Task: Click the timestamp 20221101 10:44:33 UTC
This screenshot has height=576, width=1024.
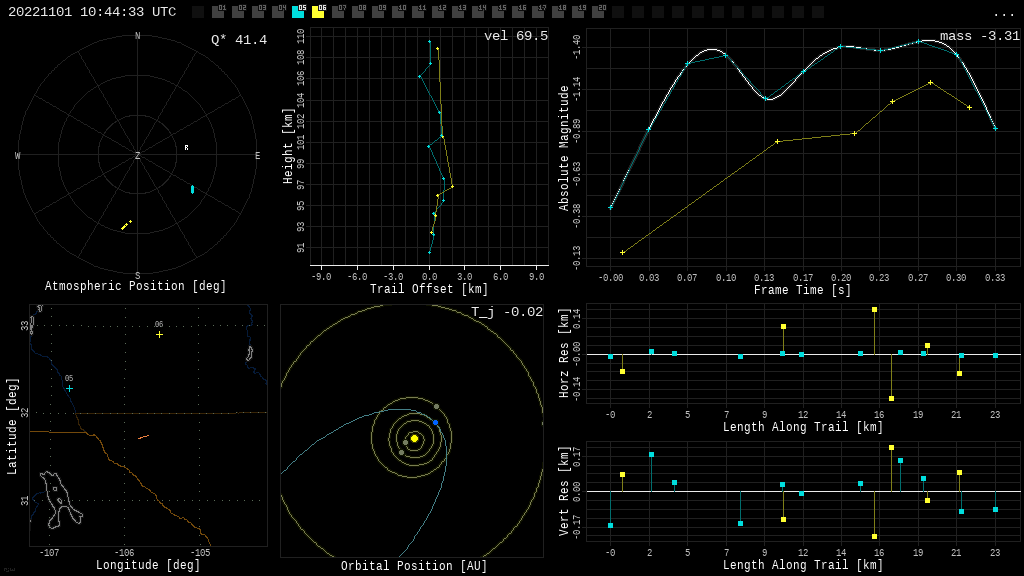Action: coord(92,12)
